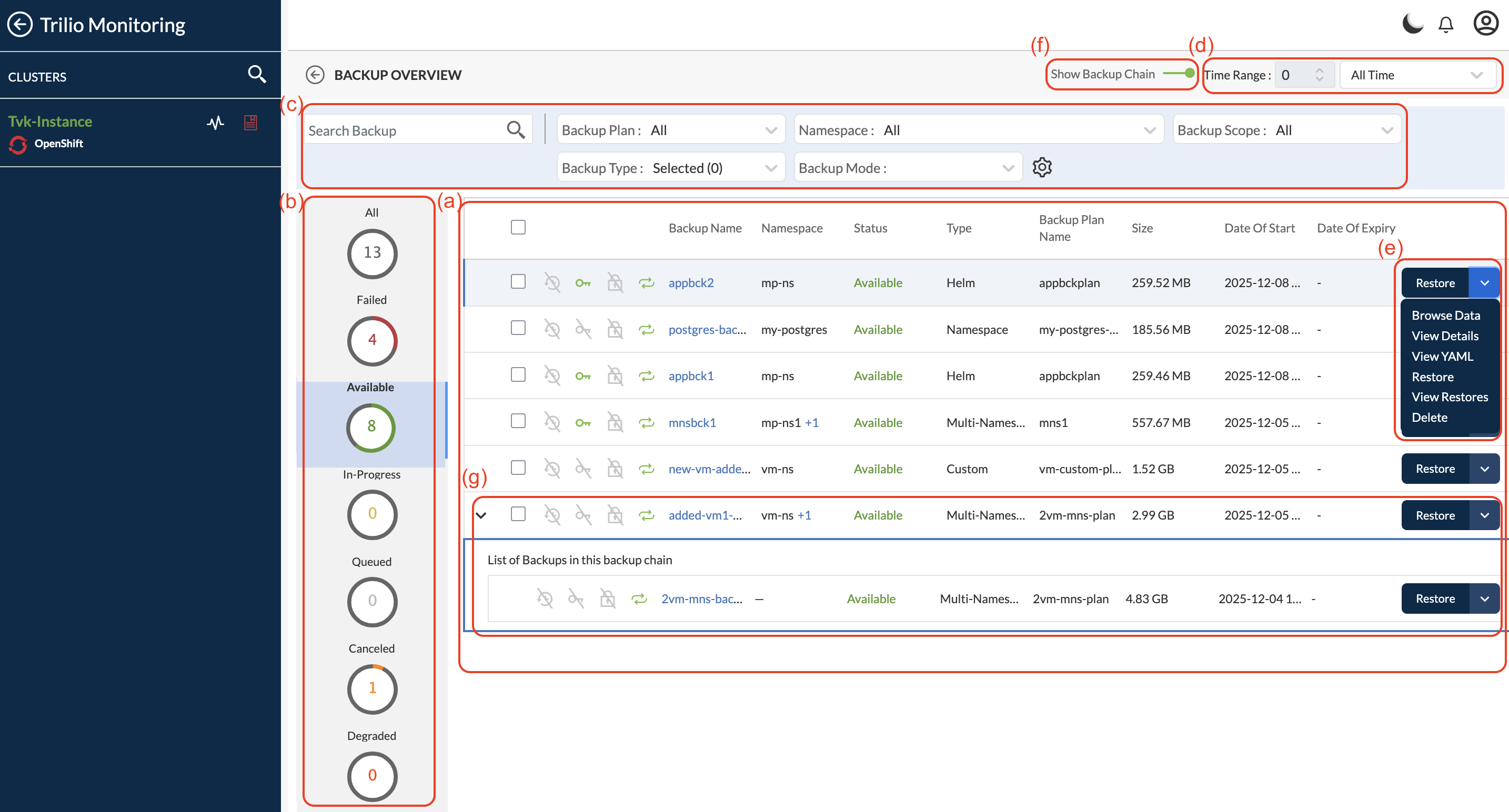1509x812 pixels.
Task: Open Tvk-Instance monitoring pulse icon
Action: 216,123
